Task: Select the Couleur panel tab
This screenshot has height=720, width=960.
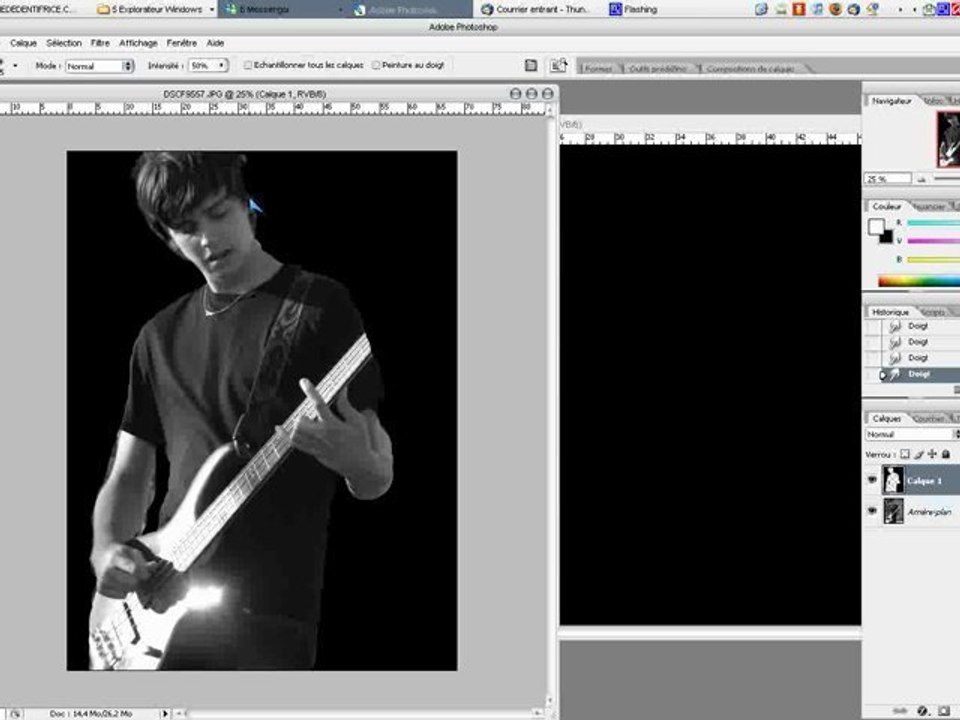Action: pyautogui.click(x=887, y=206)
